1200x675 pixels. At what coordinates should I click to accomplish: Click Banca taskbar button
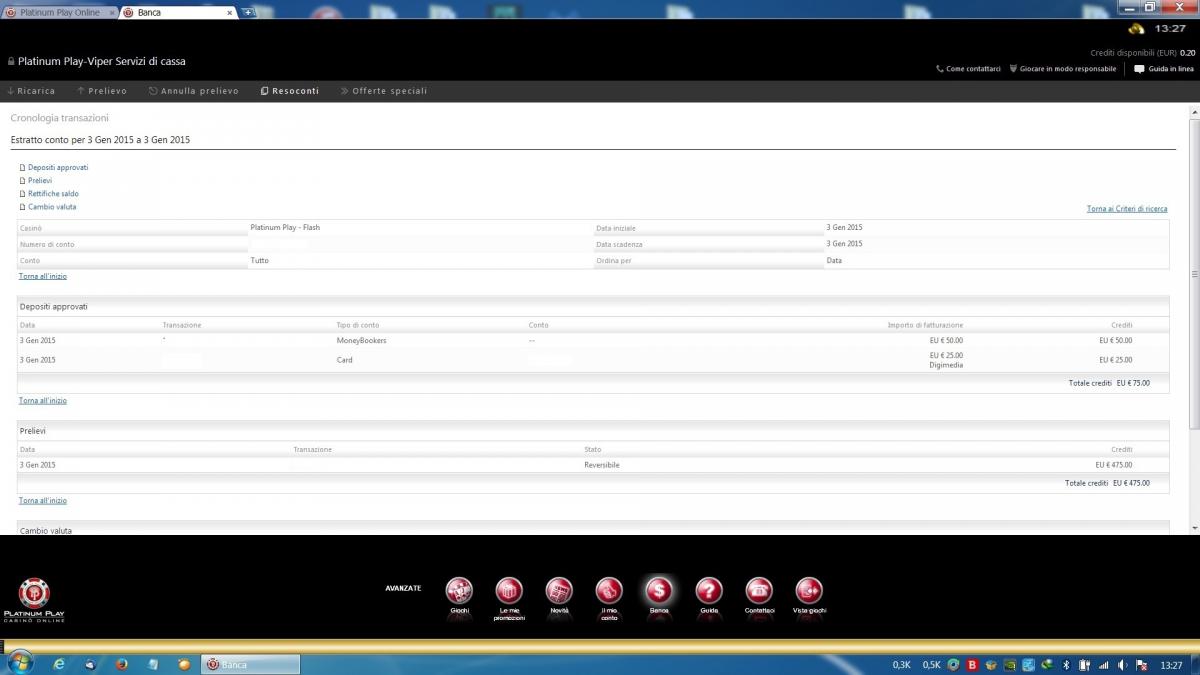(x=252, y=664)
